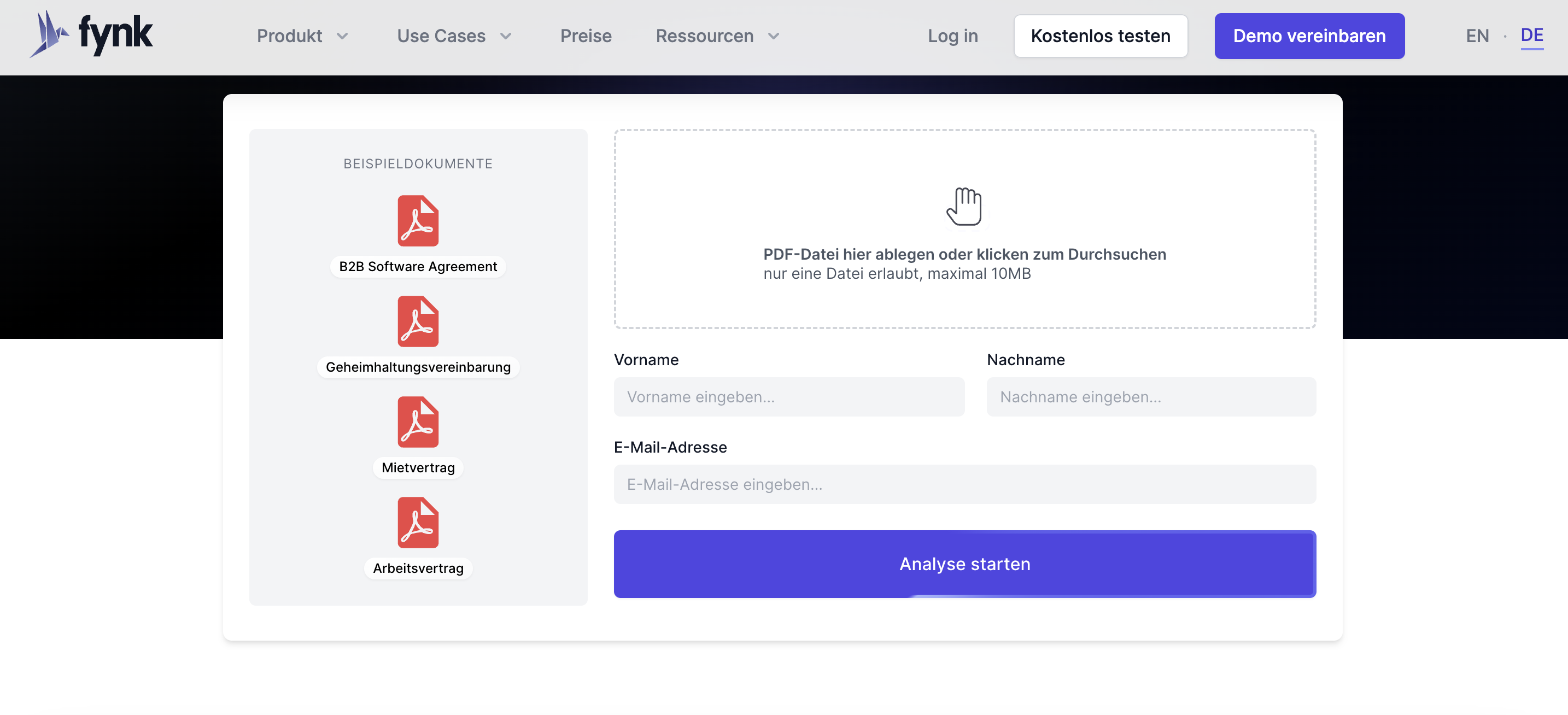Focus the Nachname input field

coord(1151,397)
